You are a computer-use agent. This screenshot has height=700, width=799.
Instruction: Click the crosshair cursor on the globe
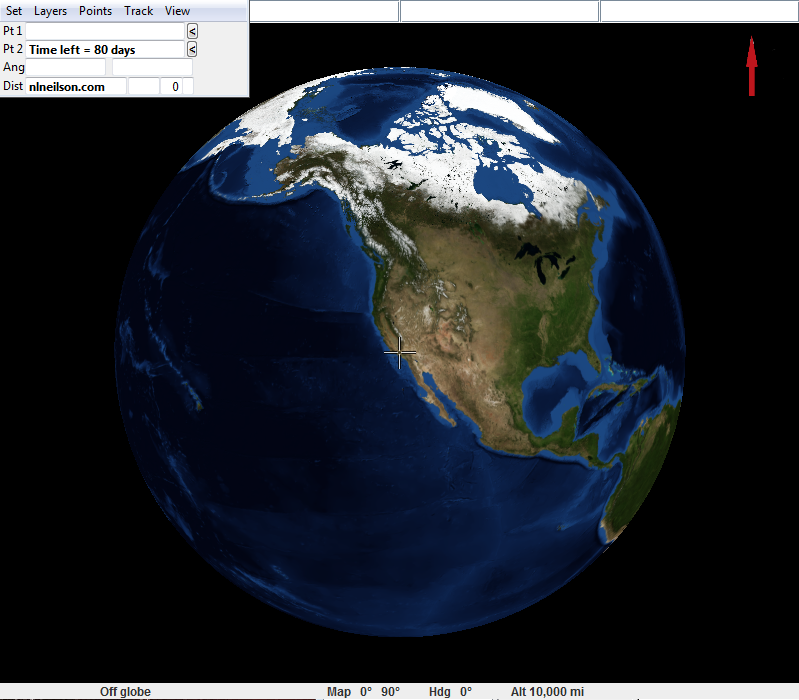click(x=400, y=352)
